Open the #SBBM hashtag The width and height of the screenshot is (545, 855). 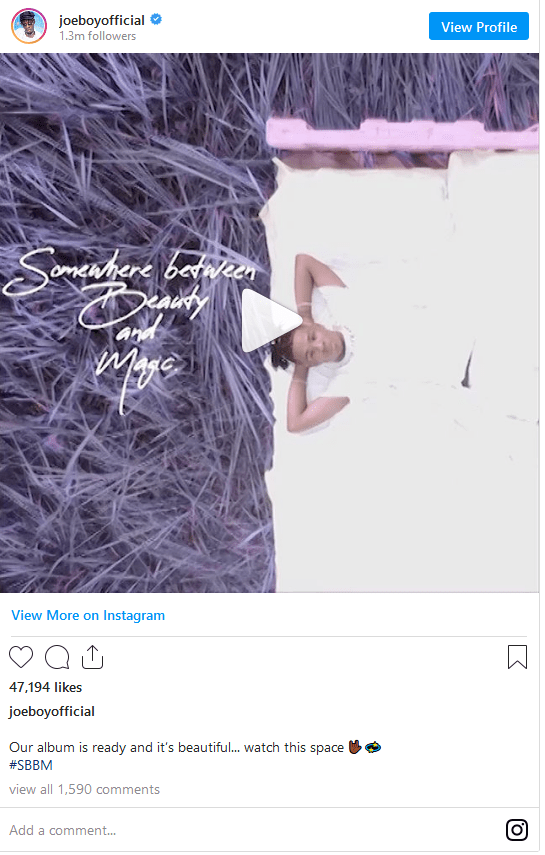(31, 765)
